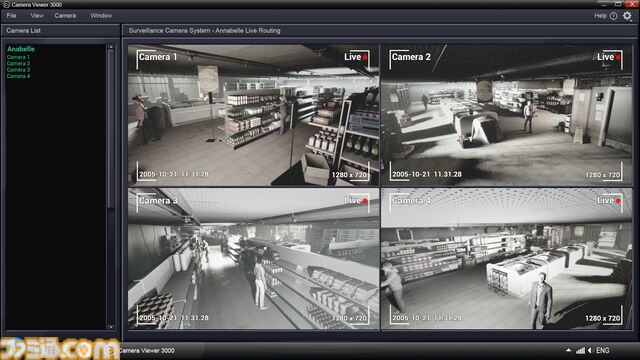Click the Camera Viewer 3000 app icon in title bar
This screenshot has height=360, width=640.
[x=6, y=4]
